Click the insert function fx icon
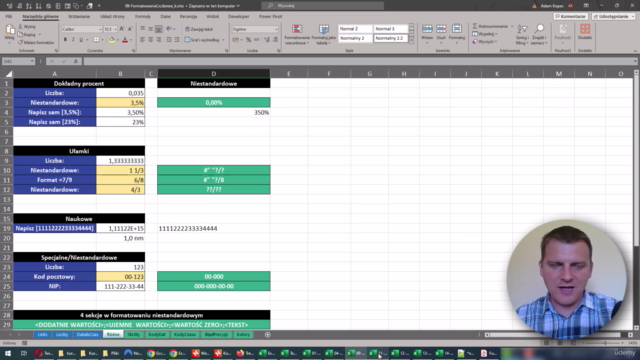This screenshot has height=360, width=640. [76, 61]
